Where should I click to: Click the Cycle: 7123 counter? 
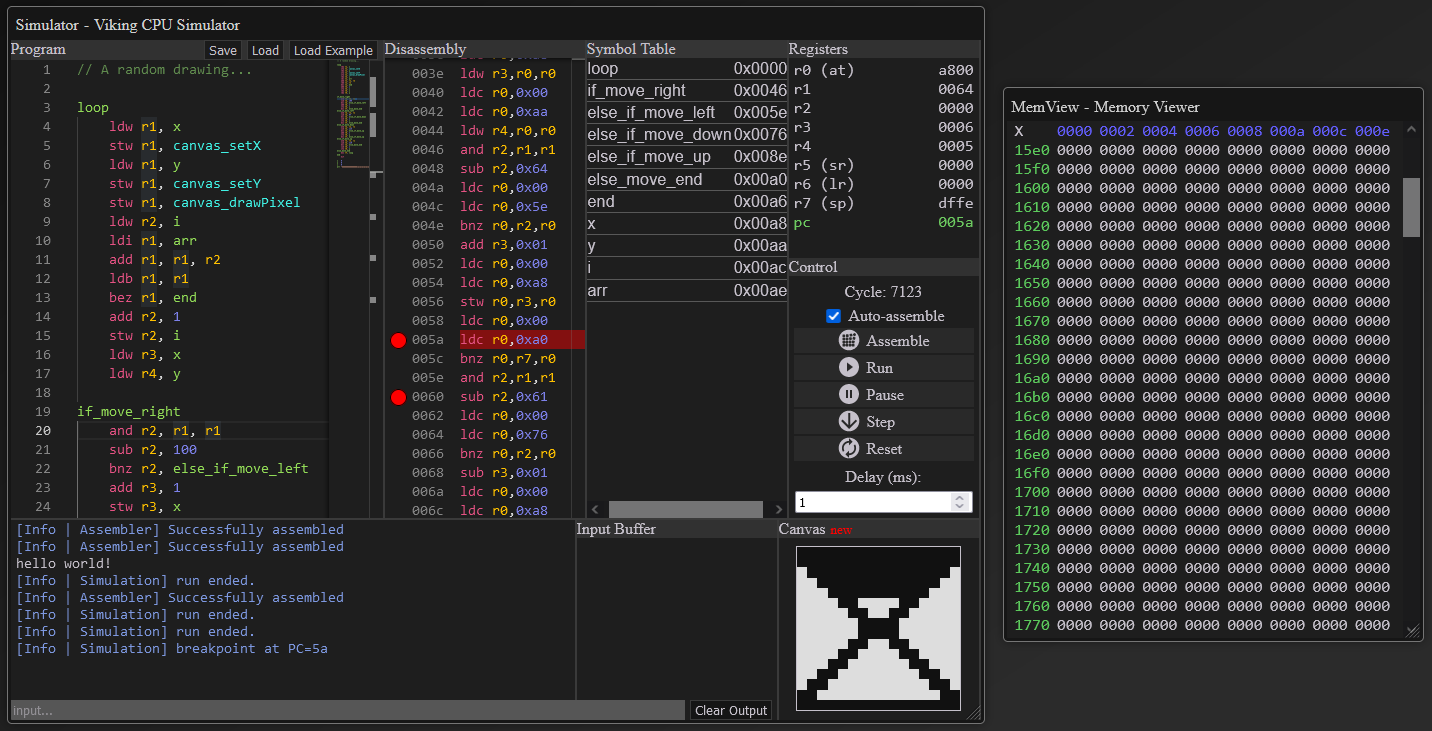(884, 293)
